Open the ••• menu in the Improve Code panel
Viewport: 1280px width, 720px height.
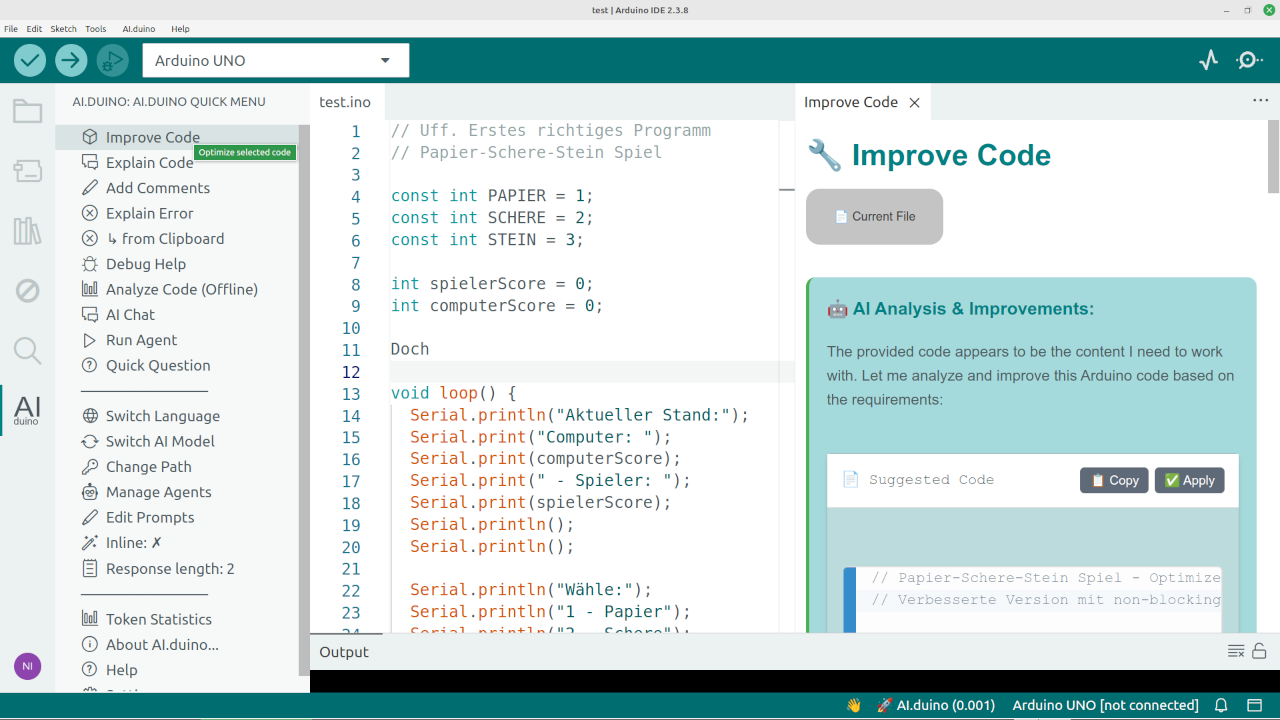click(x=1260, y=100)
